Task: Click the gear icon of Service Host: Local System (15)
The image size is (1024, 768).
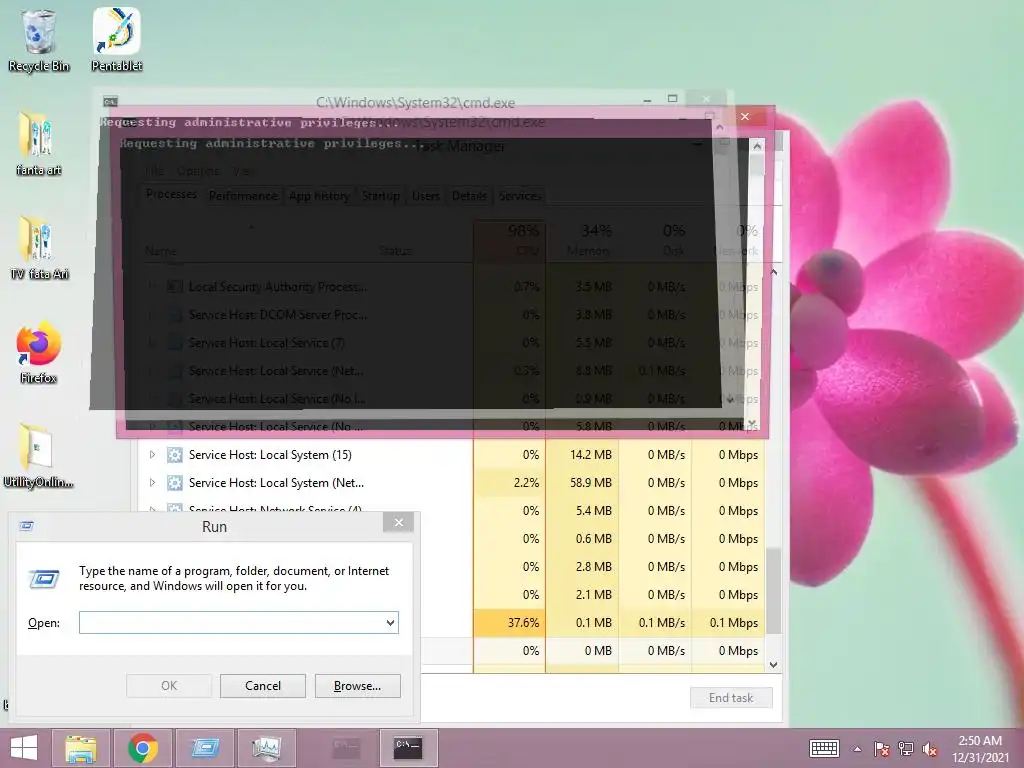Action: coord(174,455)
